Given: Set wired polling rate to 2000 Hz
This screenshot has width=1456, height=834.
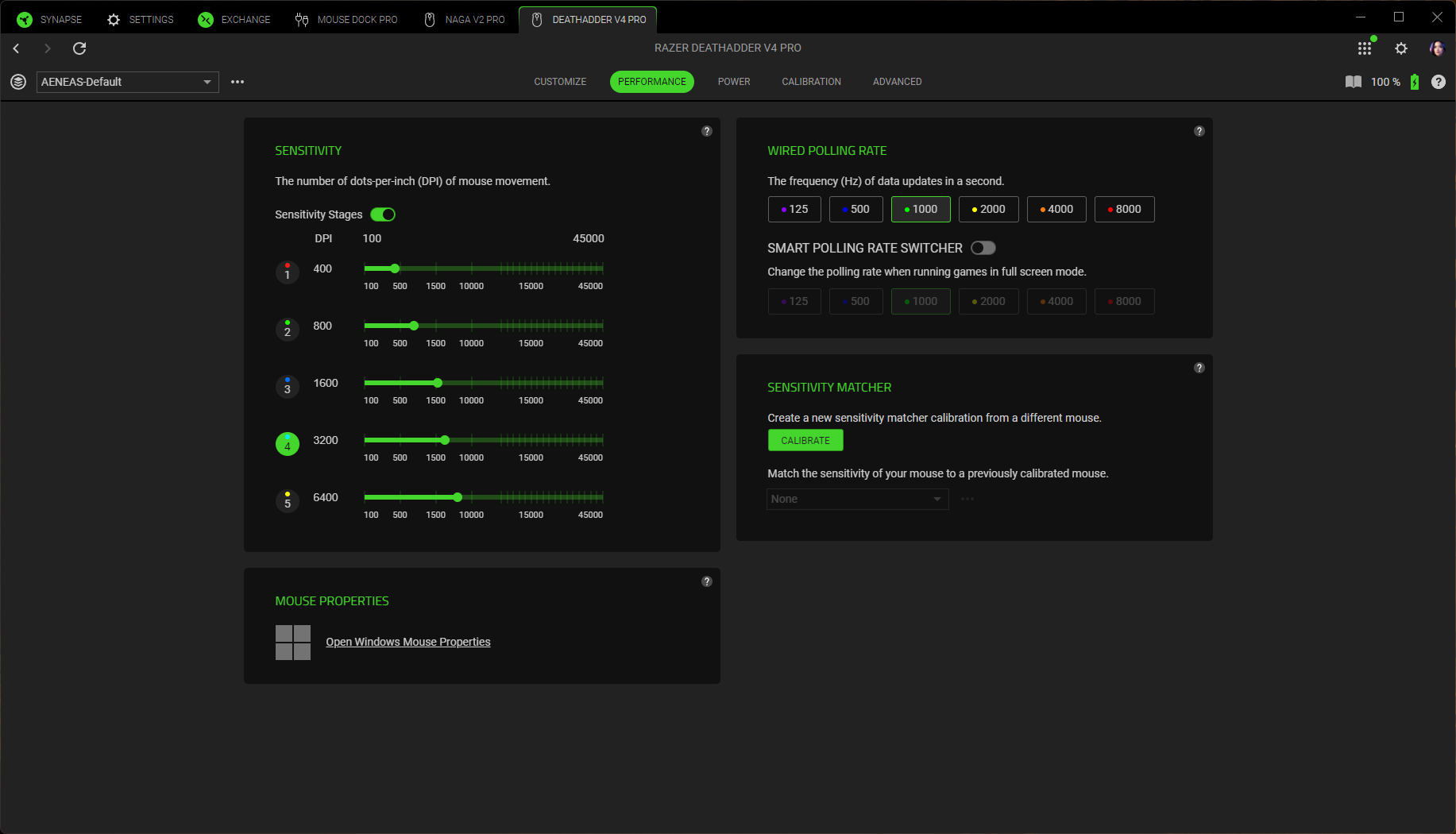Looking at the screenshot, I should (x=989, y=209).
